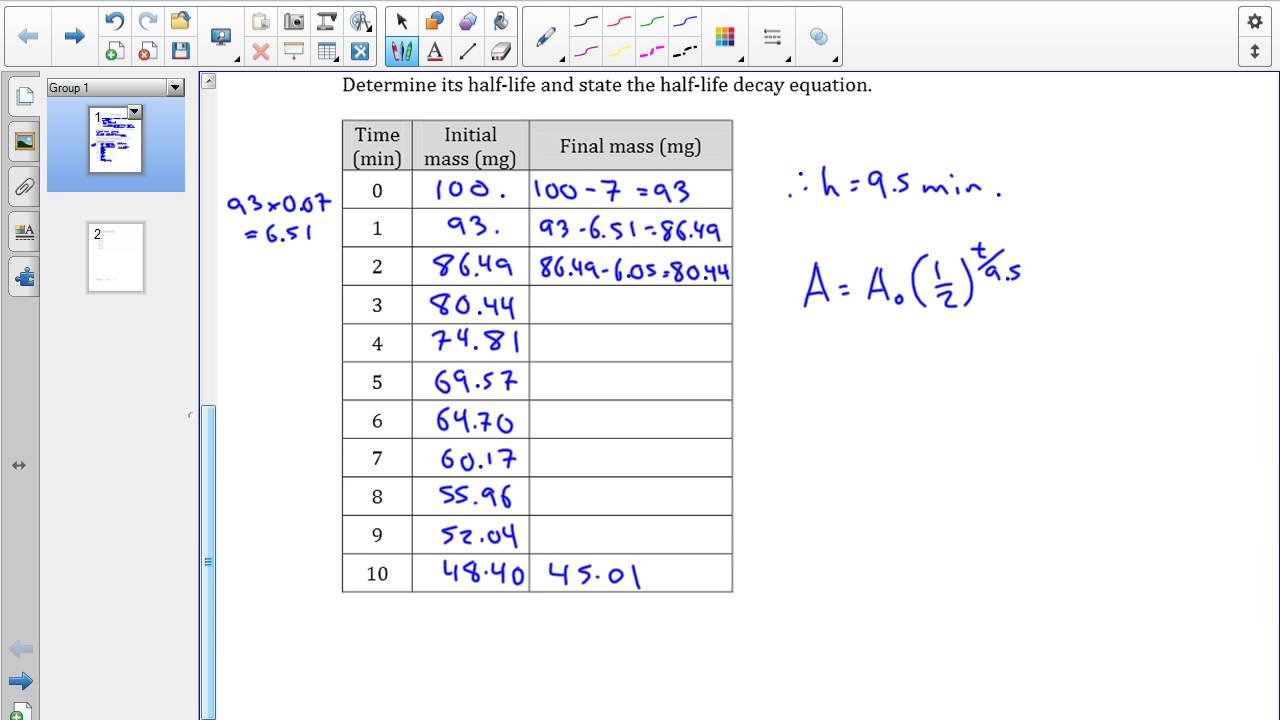Open a file with the folder icon
This screenshot has width=1280, height=720.
click(180, 21)
